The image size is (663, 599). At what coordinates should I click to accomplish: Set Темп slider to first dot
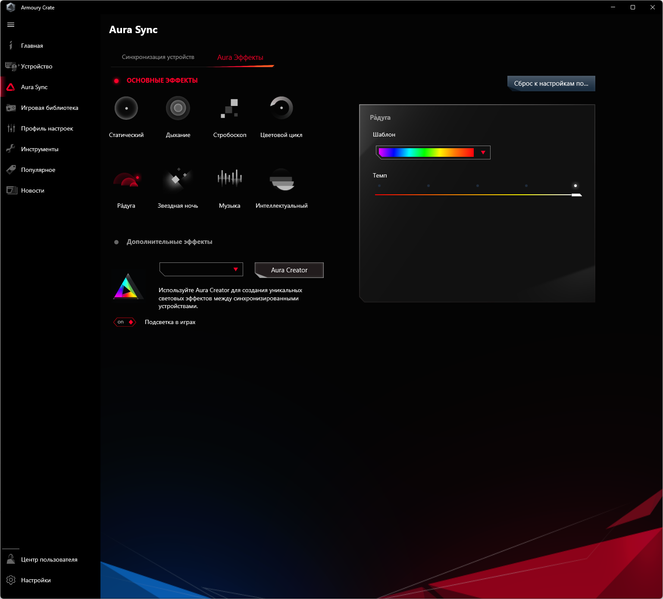pos(379,186)
